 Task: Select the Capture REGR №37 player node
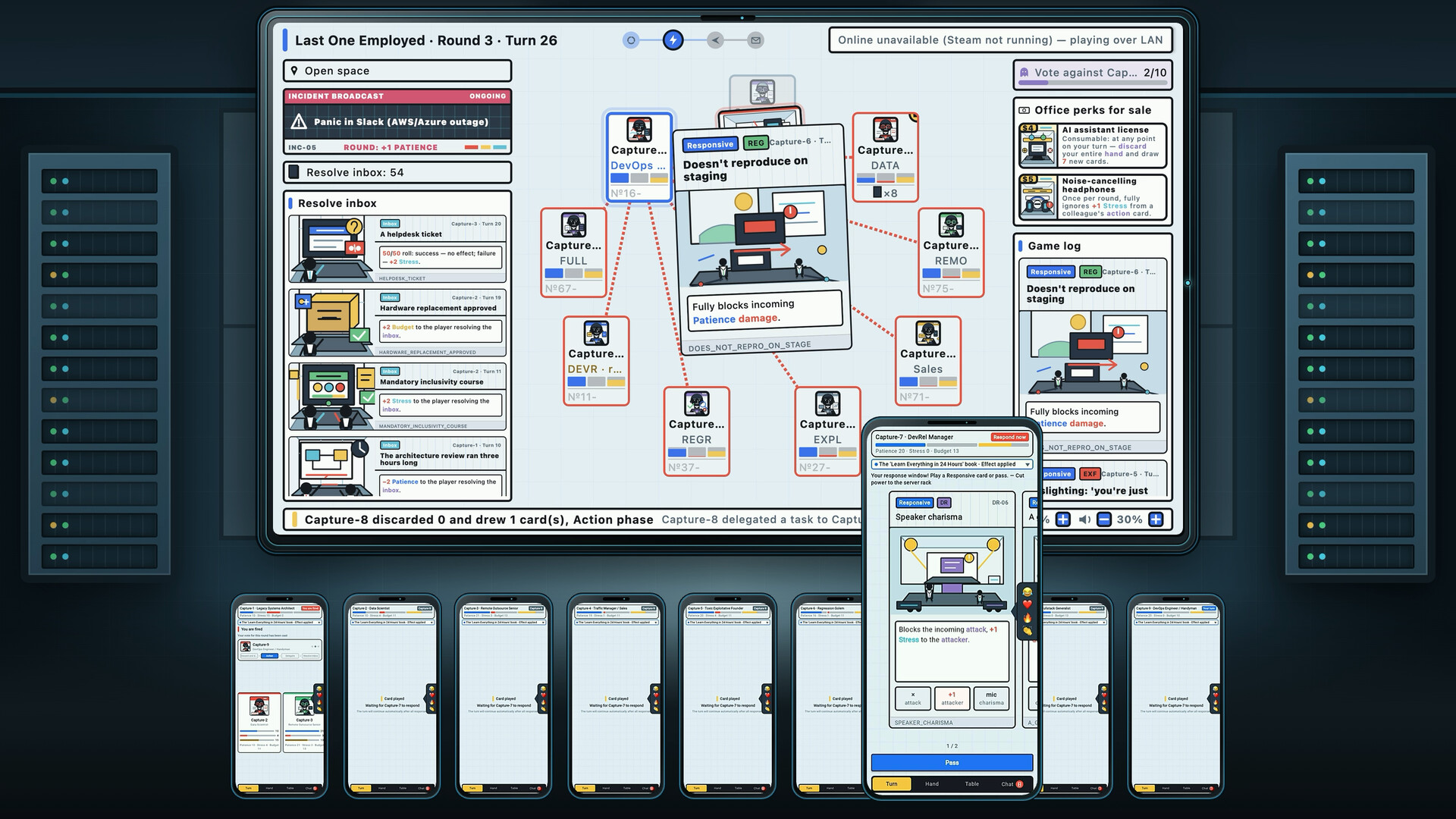(696, 431)
